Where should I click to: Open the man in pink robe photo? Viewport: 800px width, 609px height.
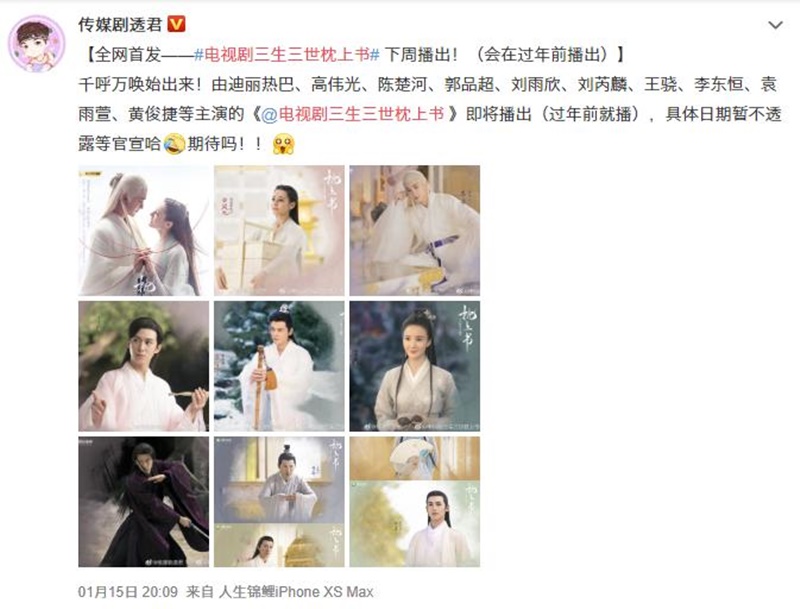[144, 366]
